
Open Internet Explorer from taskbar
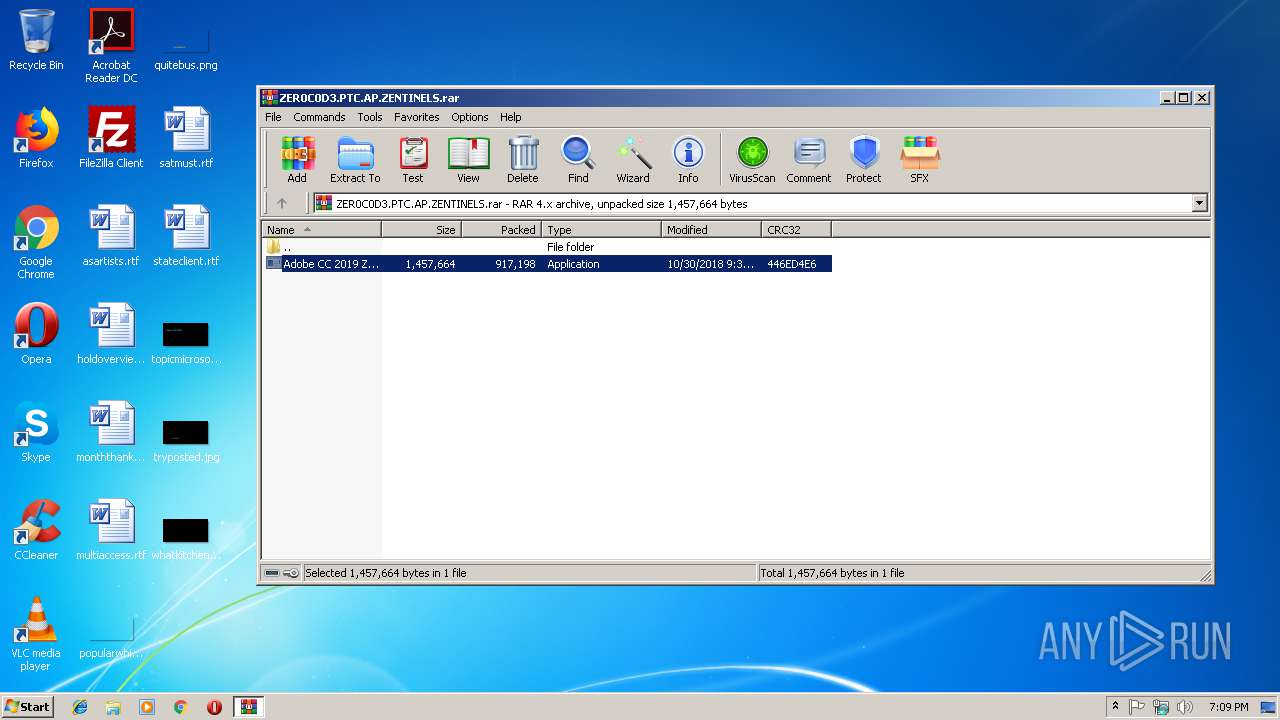click(x=80, y=707)
